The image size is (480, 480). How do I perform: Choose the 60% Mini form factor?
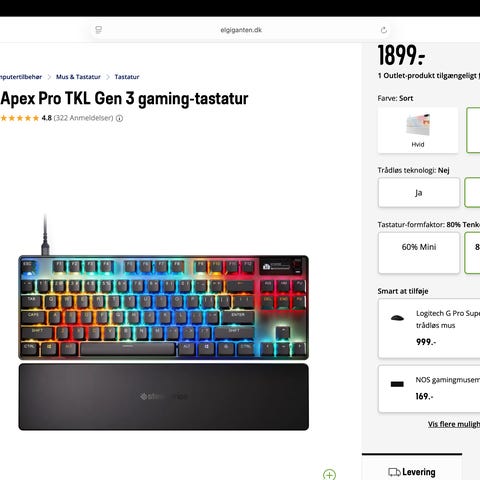click(419, 253)
